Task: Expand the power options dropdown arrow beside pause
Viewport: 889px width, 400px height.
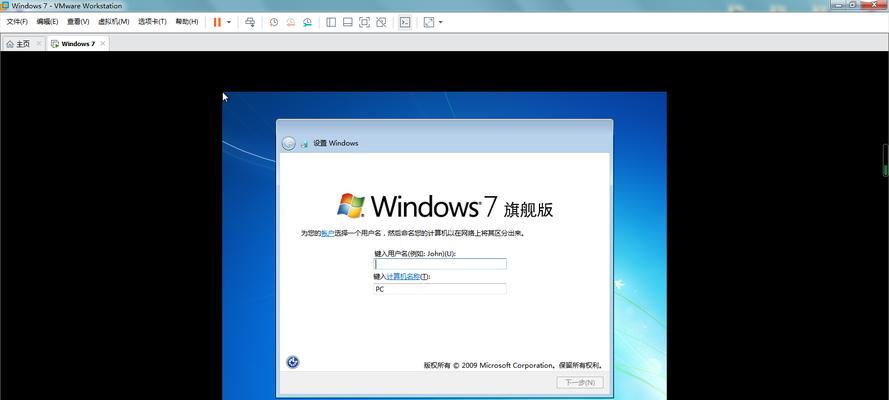Action: coord(229,22)
